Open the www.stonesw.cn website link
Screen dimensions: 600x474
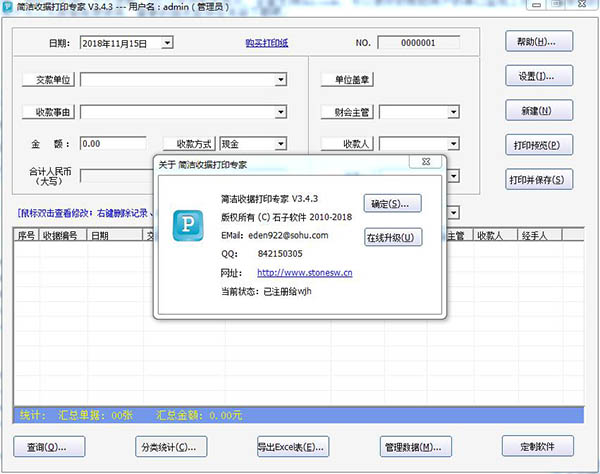pos(304,272)
